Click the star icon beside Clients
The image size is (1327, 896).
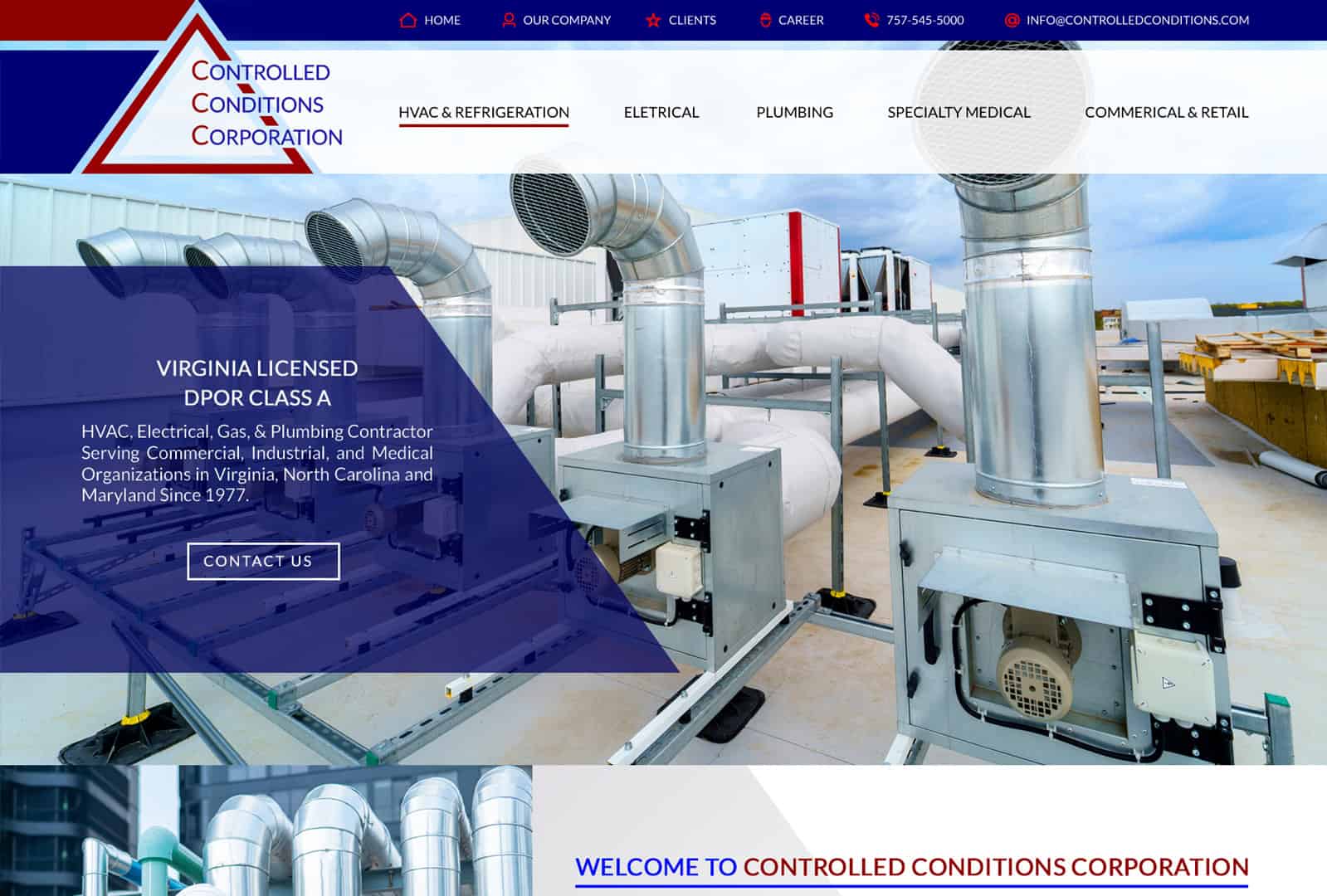[x=653, y=20]
